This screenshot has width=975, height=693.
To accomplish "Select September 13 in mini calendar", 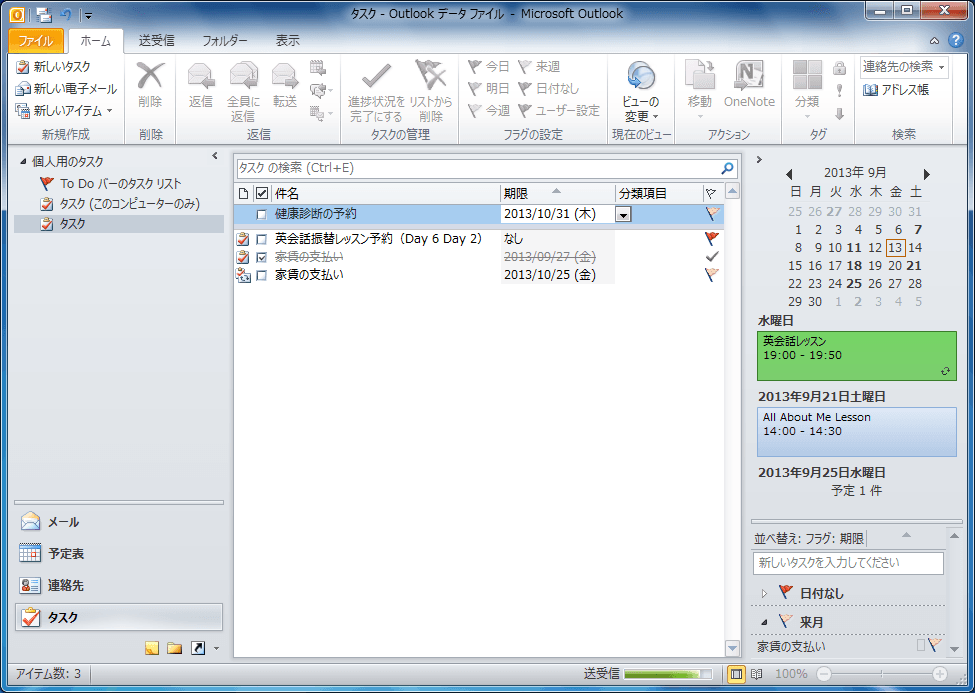I will click(895, 248).
